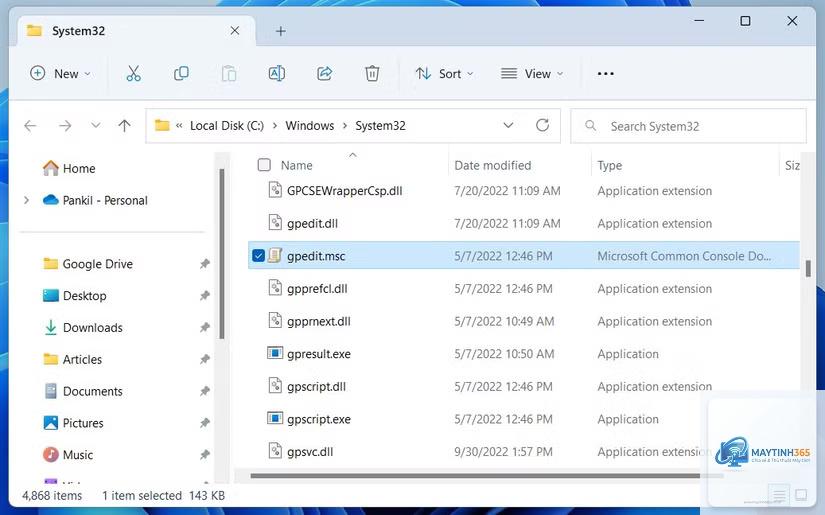Sort by Type column header
The image size is (825, 515).
point(610,165)
